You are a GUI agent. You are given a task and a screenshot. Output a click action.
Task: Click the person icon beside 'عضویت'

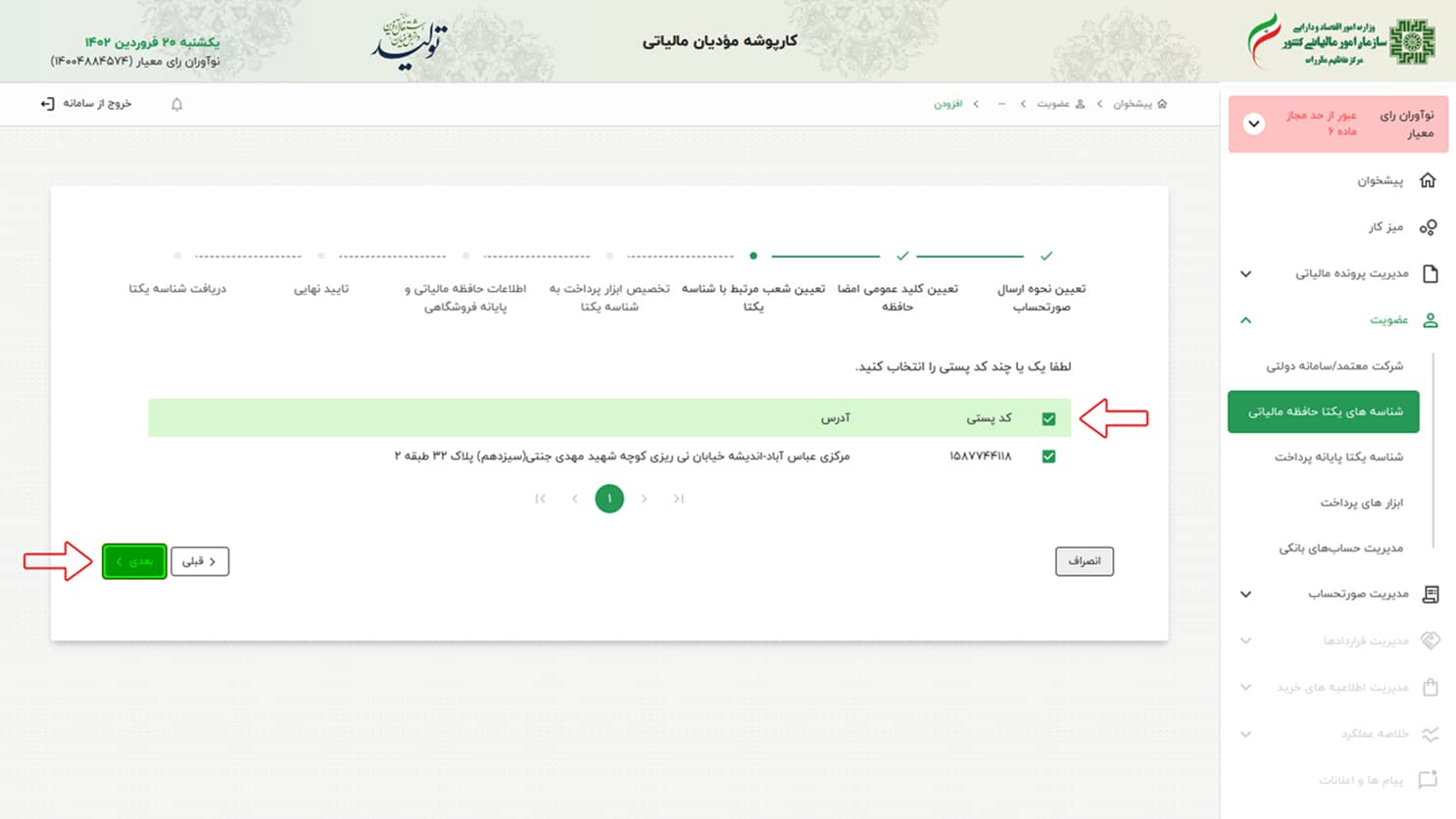pyautogui.click(x=1431, y=320)
